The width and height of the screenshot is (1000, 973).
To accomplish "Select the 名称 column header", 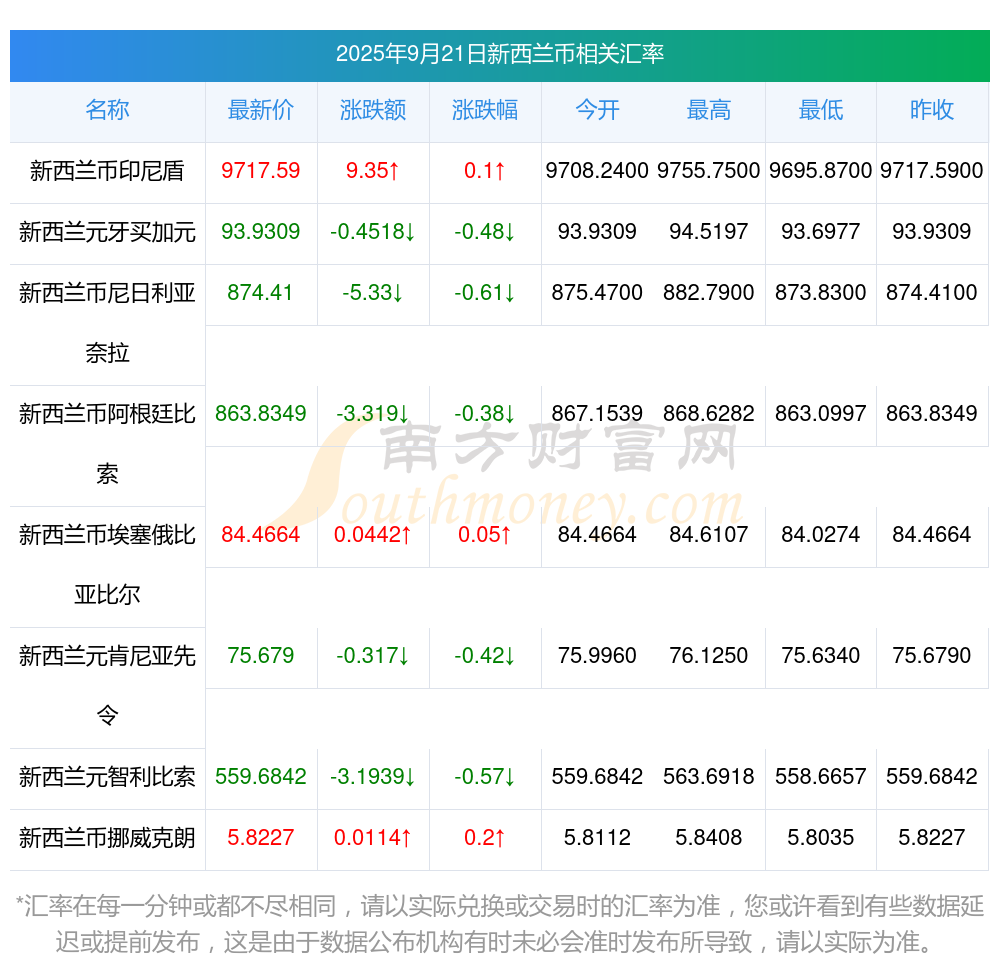I will (x=107, y=110).
